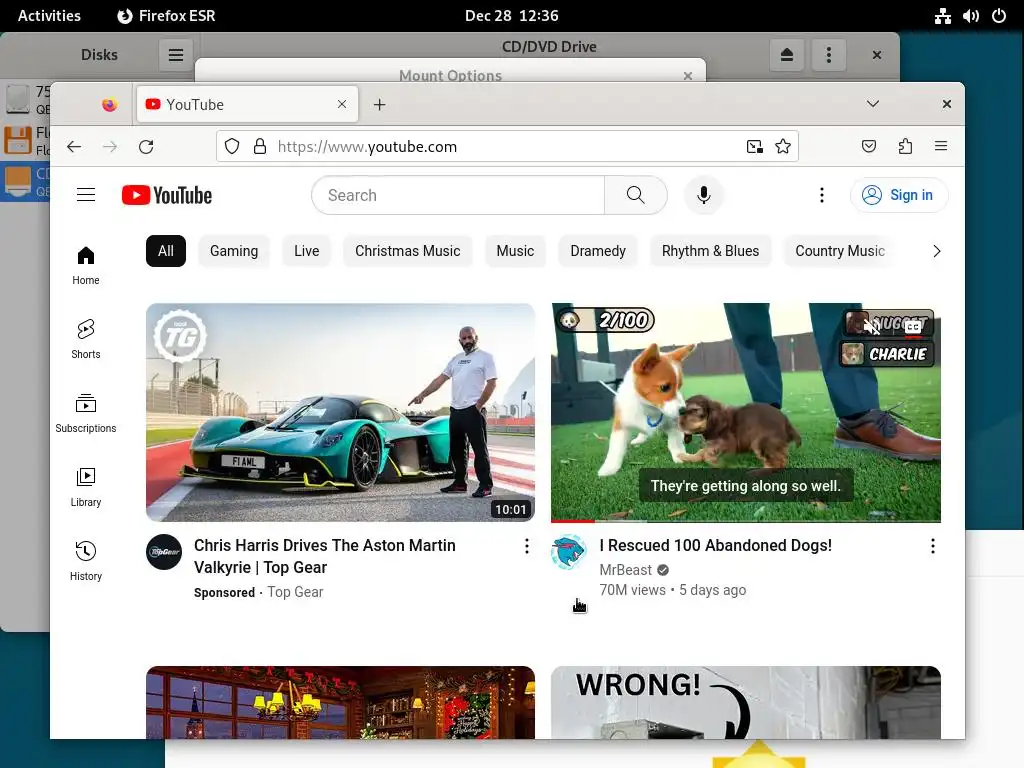This screenshot has height=768, width=1024.
Task: Start voice search with microphone icon
Action: (703, 195)
